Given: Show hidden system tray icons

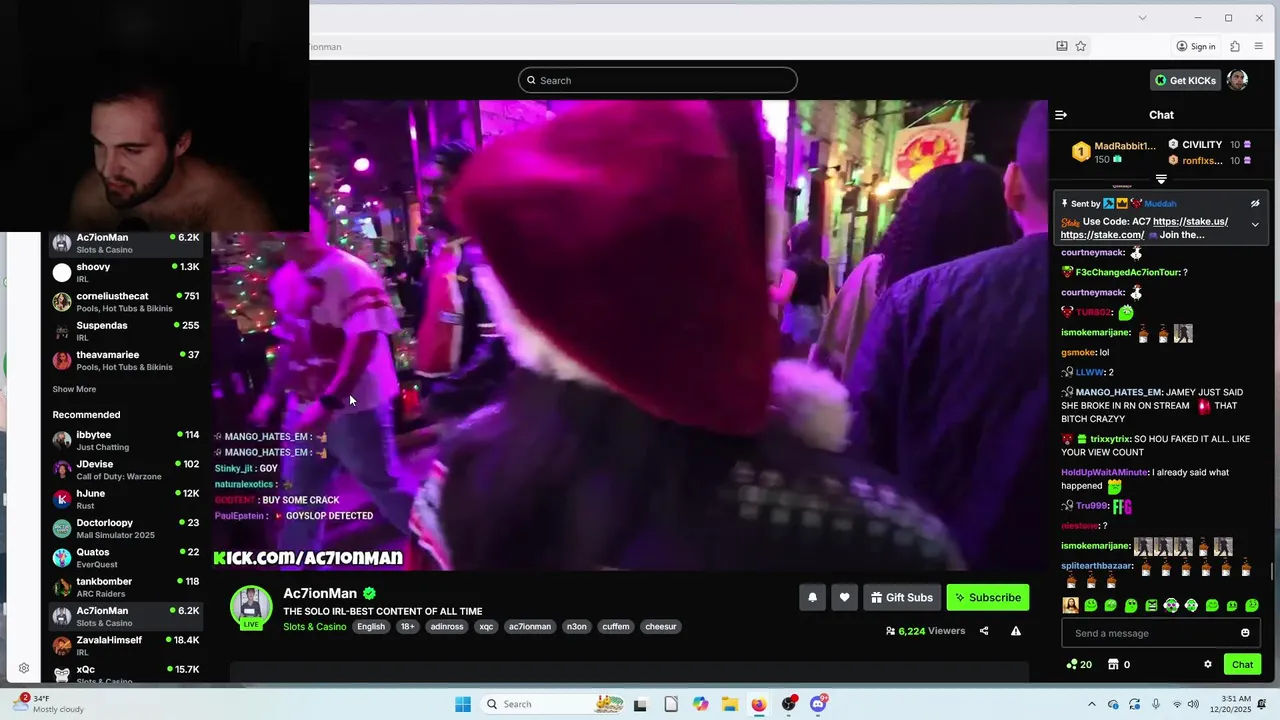Looking at the screenshot, I should tap(1091, 704).
